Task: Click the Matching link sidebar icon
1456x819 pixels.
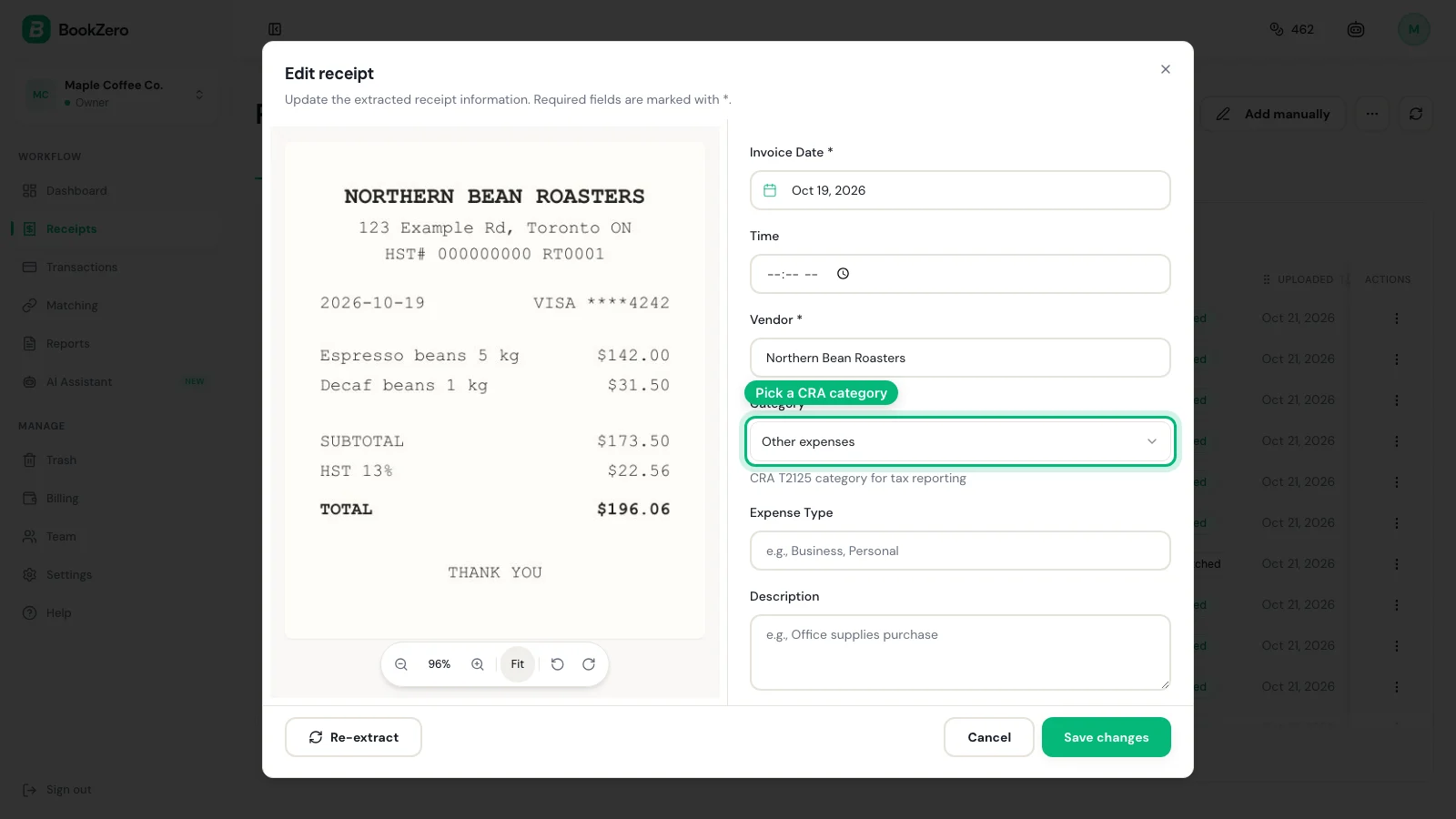Action: (x=29, y=306)
